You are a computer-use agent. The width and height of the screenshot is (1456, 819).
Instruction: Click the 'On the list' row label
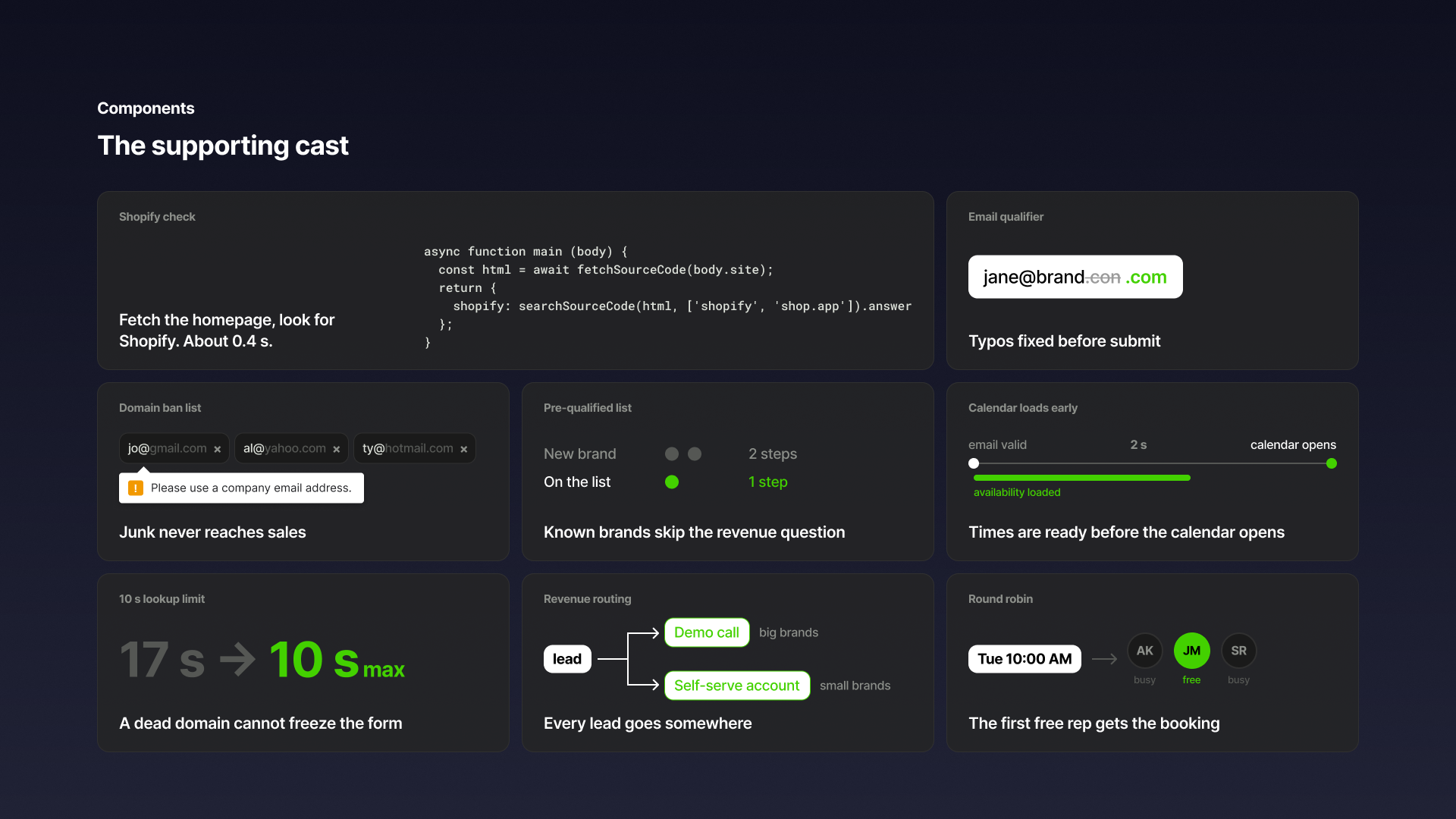click(577, 482)
